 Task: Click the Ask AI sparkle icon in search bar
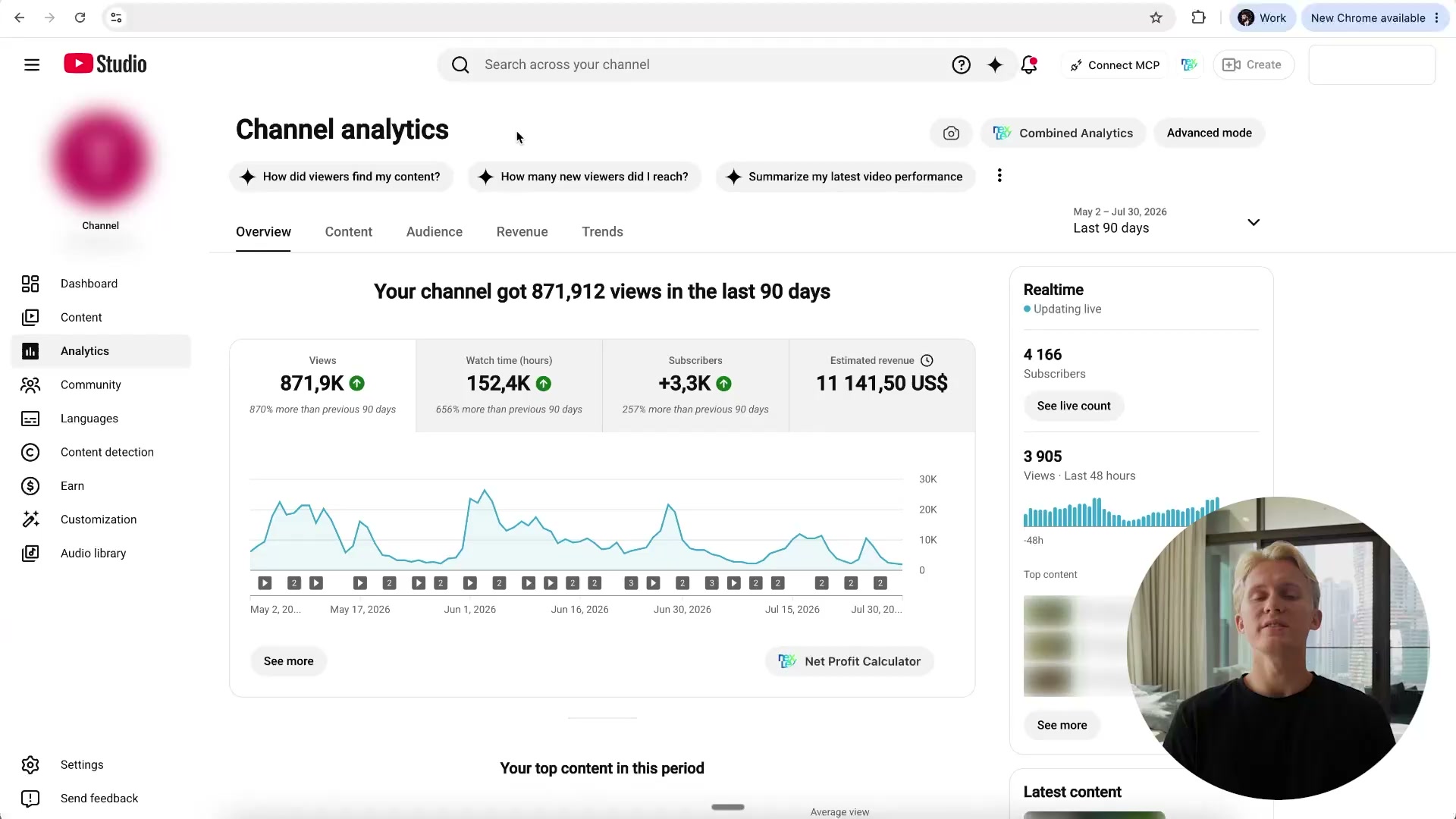coord(995,65)
